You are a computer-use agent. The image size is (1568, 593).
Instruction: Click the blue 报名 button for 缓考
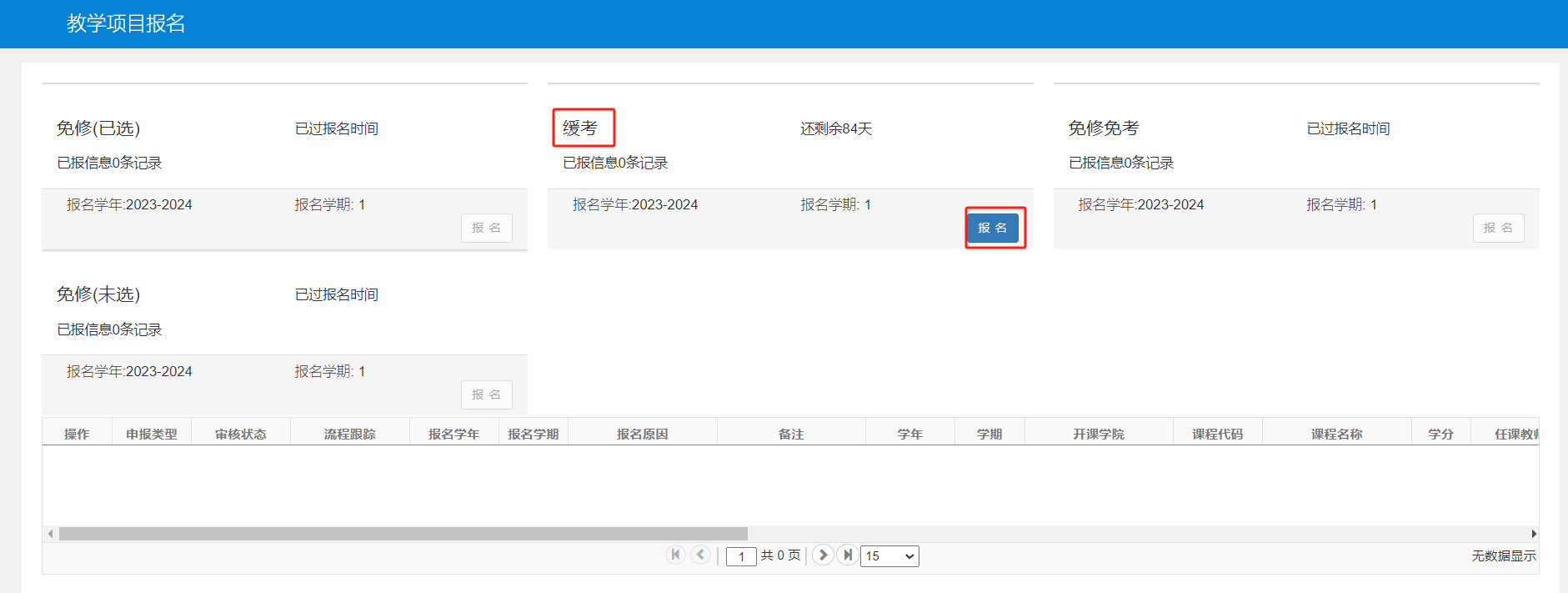click(993, 228)
